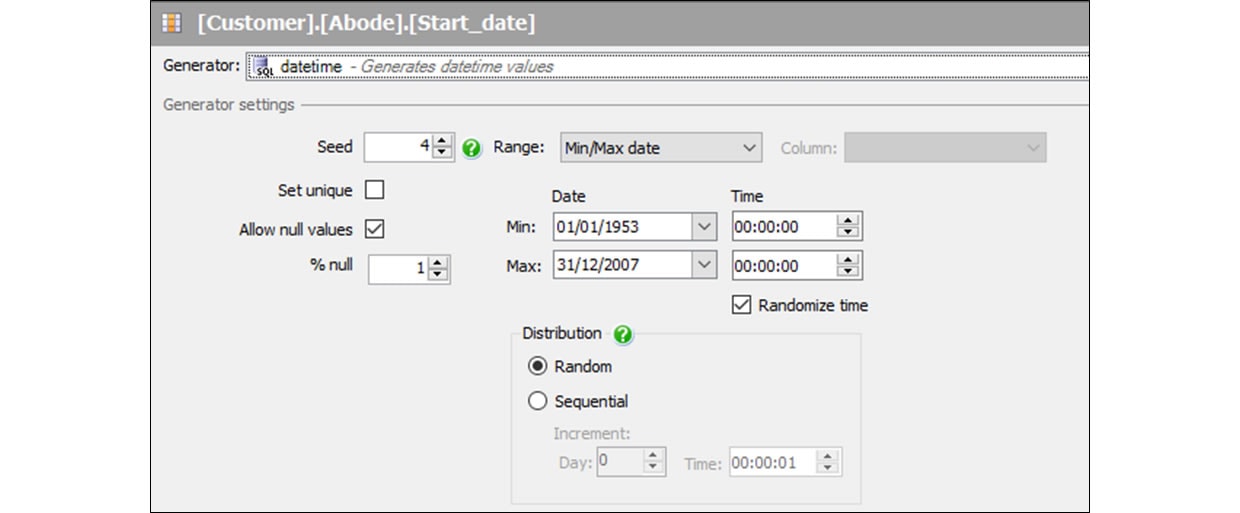Image resolution: width=1240 pixels, height=513 pixels.
Task: Adjust the Increment Day spinner
Action: [x=654, y=462]
